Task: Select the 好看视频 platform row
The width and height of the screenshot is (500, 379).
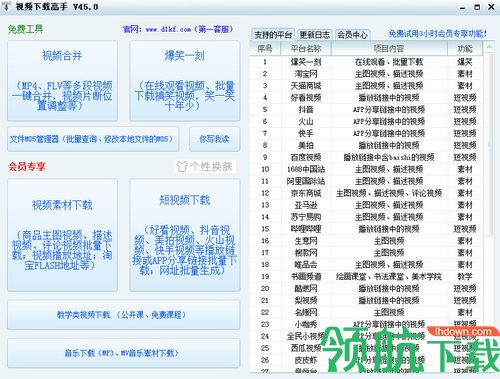Action: (366, 98)
